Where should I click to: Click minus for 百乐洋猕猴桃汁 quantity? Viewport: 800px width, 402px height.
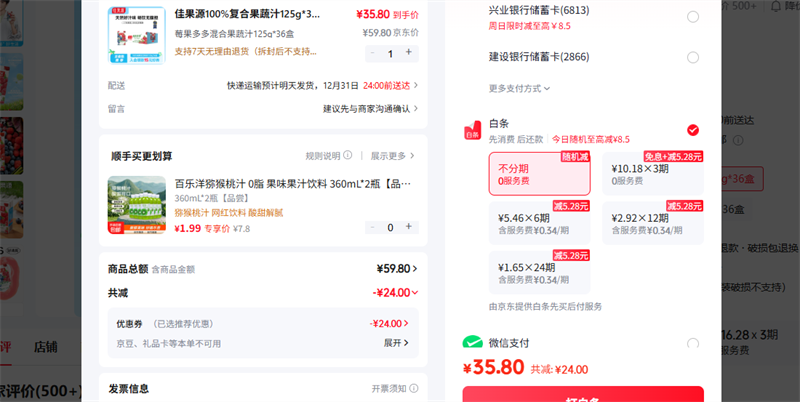tap(373, 227)
